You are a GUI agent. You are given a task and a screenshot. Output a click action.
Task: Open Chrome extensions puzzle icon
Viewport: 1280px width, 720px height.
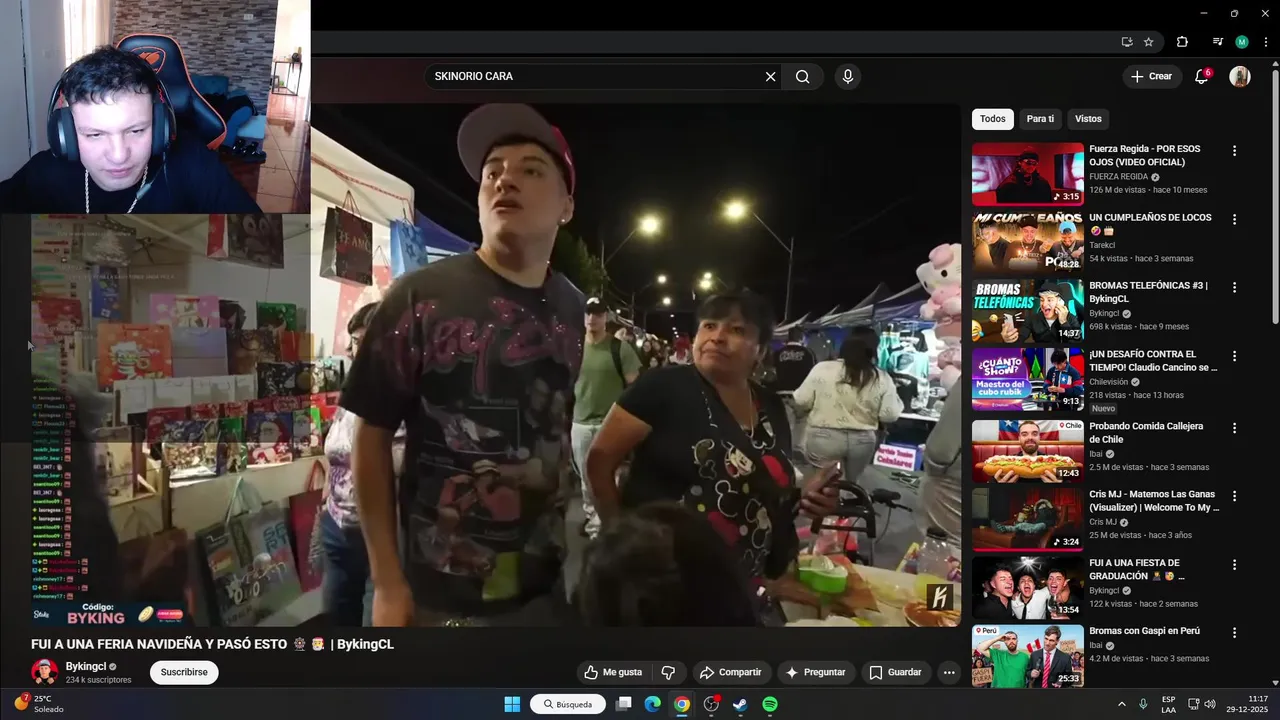click(1182, 42)
